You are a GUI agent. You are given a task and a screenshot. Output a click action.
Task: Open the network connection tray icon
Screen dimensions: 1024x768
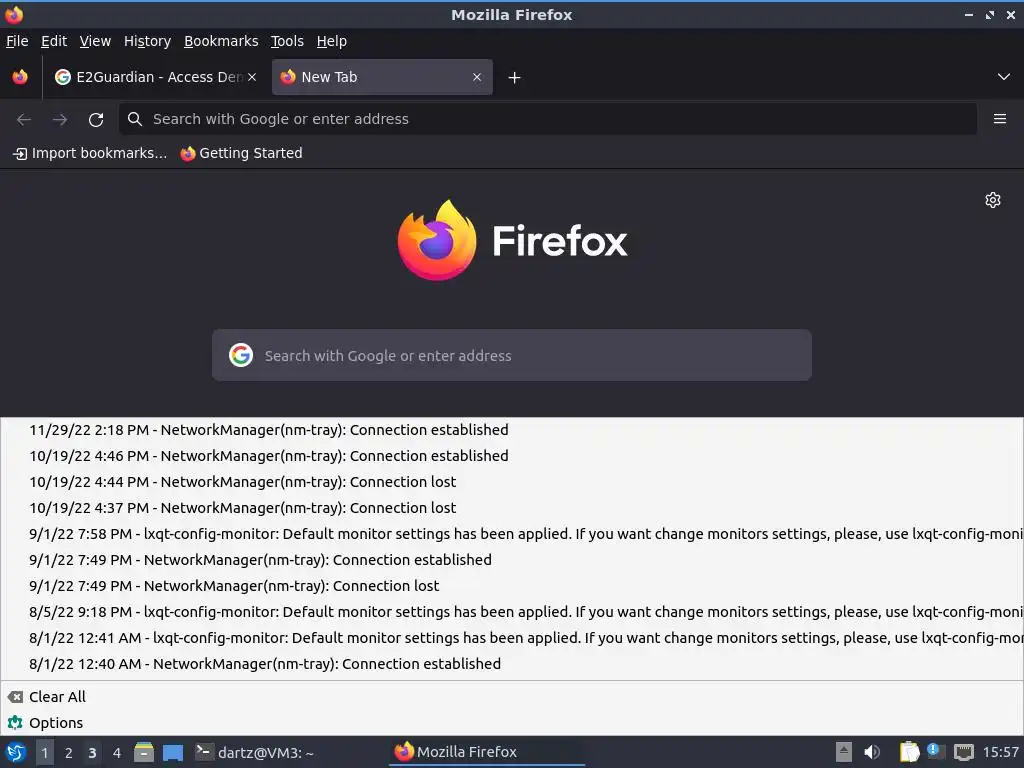[x=963, y=752]
